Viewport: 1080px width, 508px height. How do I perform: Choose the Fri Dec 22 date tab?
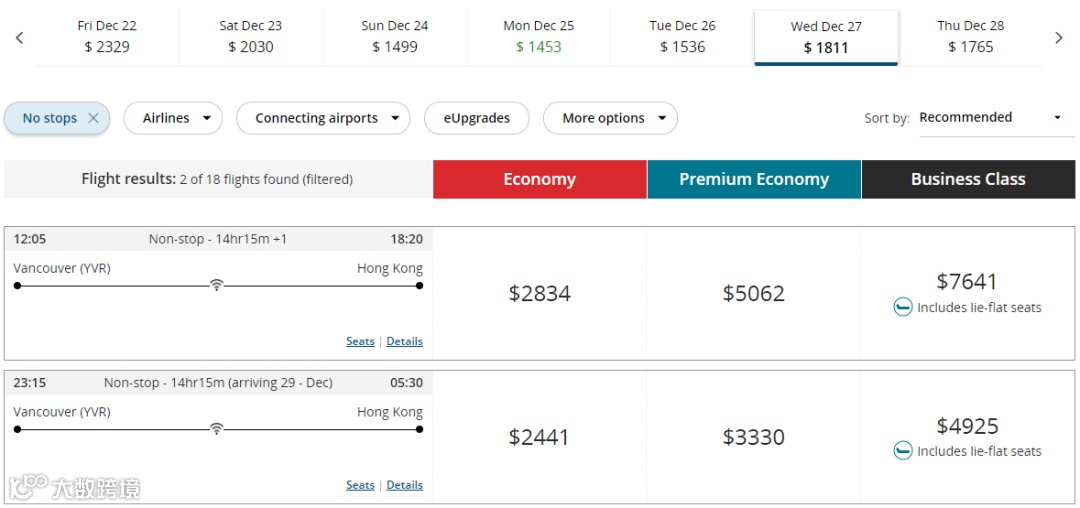(x=107, y=37)
